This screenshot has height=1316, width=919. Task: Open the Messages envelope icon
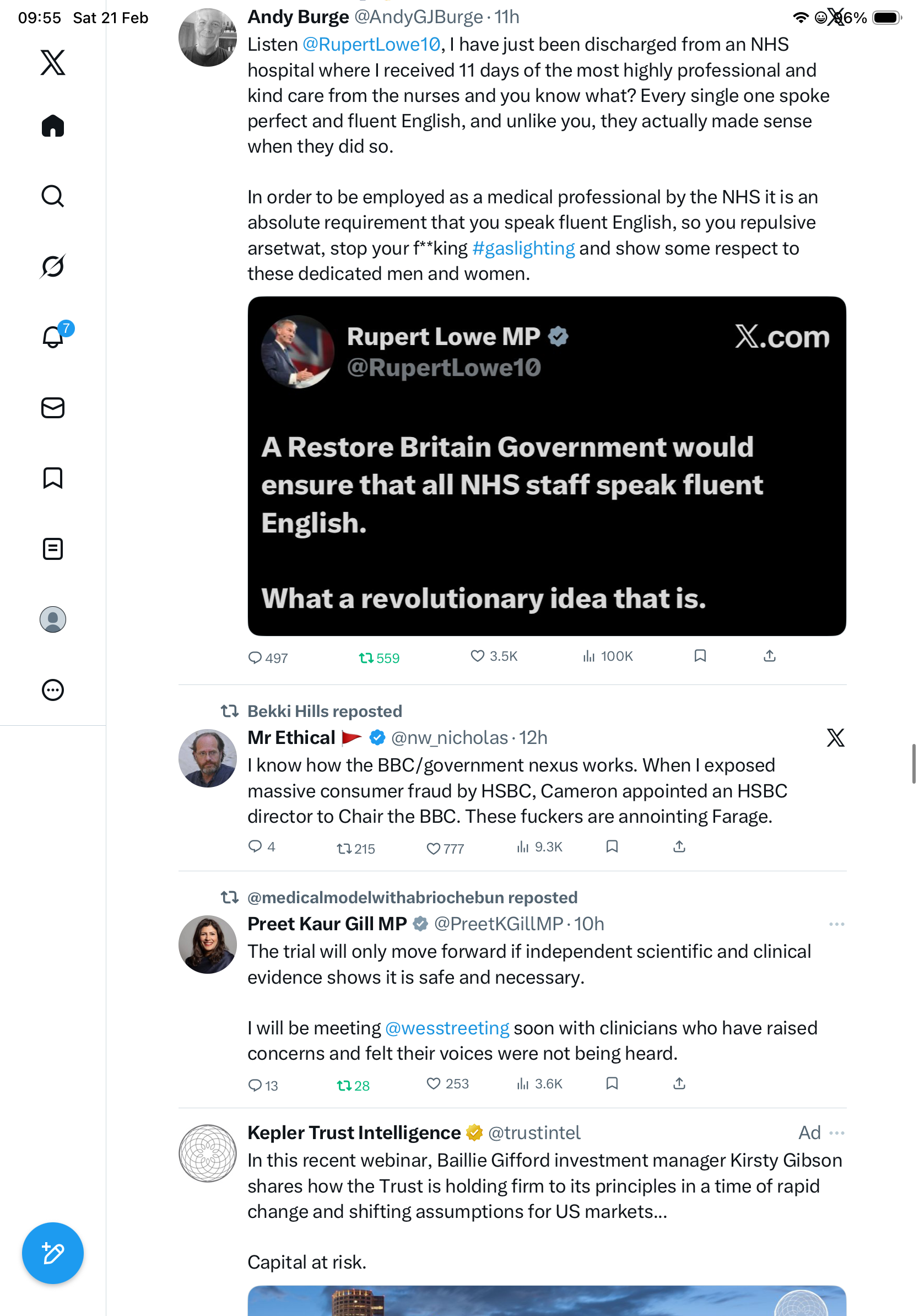pyautogui.click(x=53, y=407)
